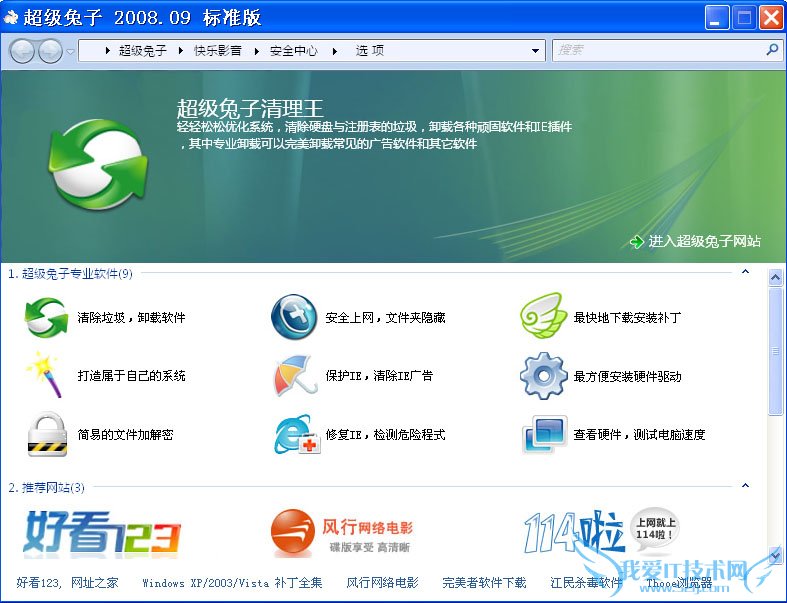Viewport: 787px width, 603px height.
Task: Click the vertical scrollbar thumb
Action: 775,350
